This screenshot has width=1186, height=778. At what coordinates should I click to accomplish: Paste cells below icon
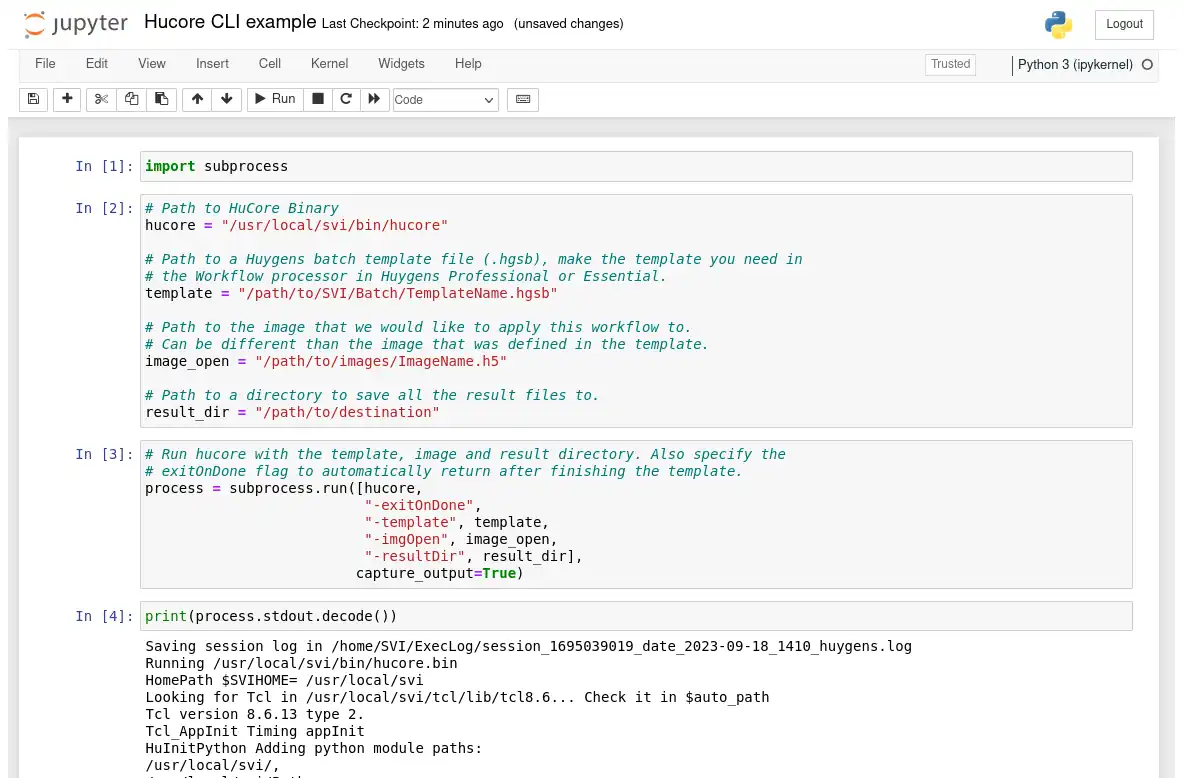click(x=161, y=99)
